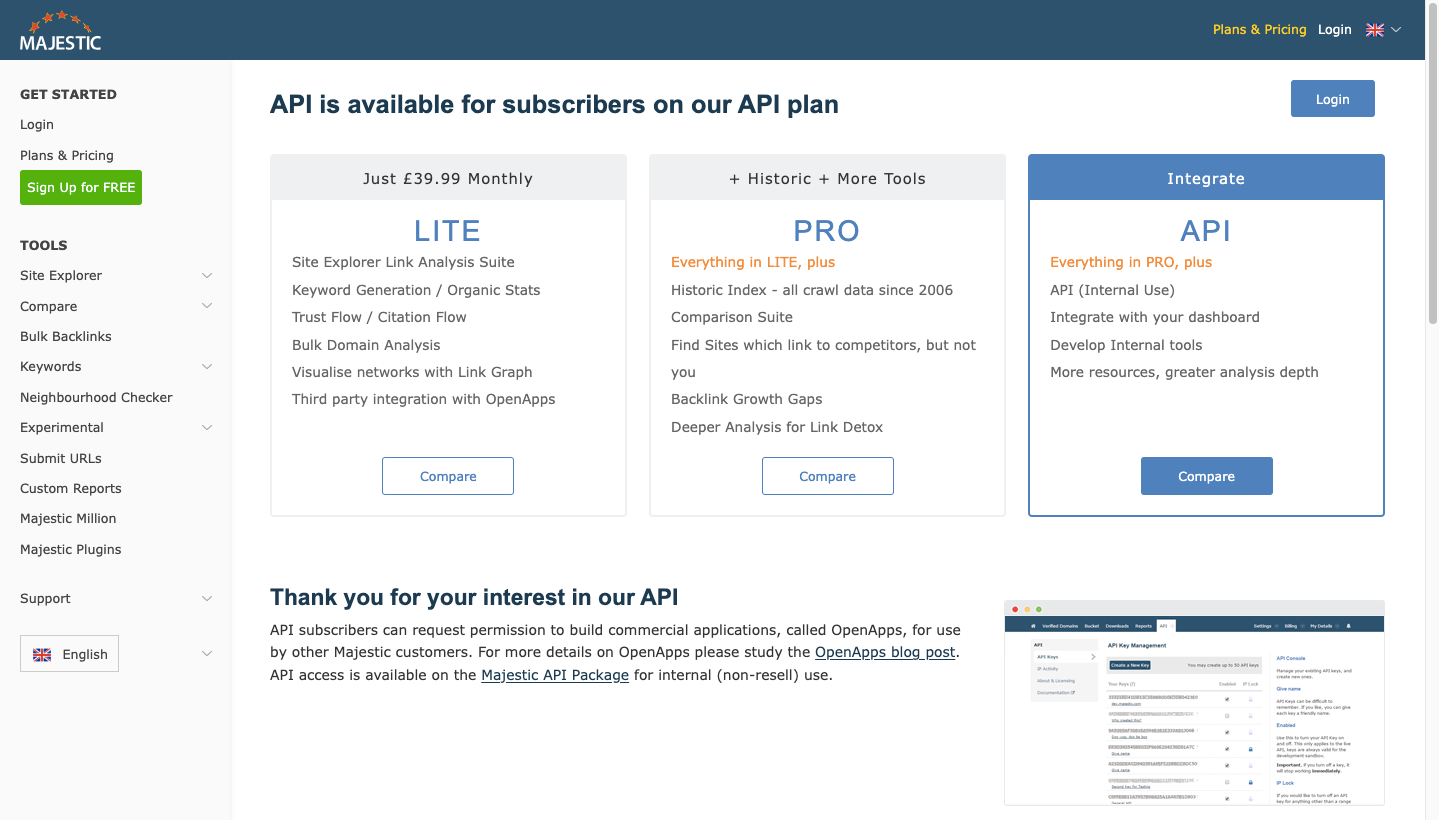This screenshot has height=820, width=1439.
Task: Open language dropdown arrow beside top flag
Action: [1396, 30]
